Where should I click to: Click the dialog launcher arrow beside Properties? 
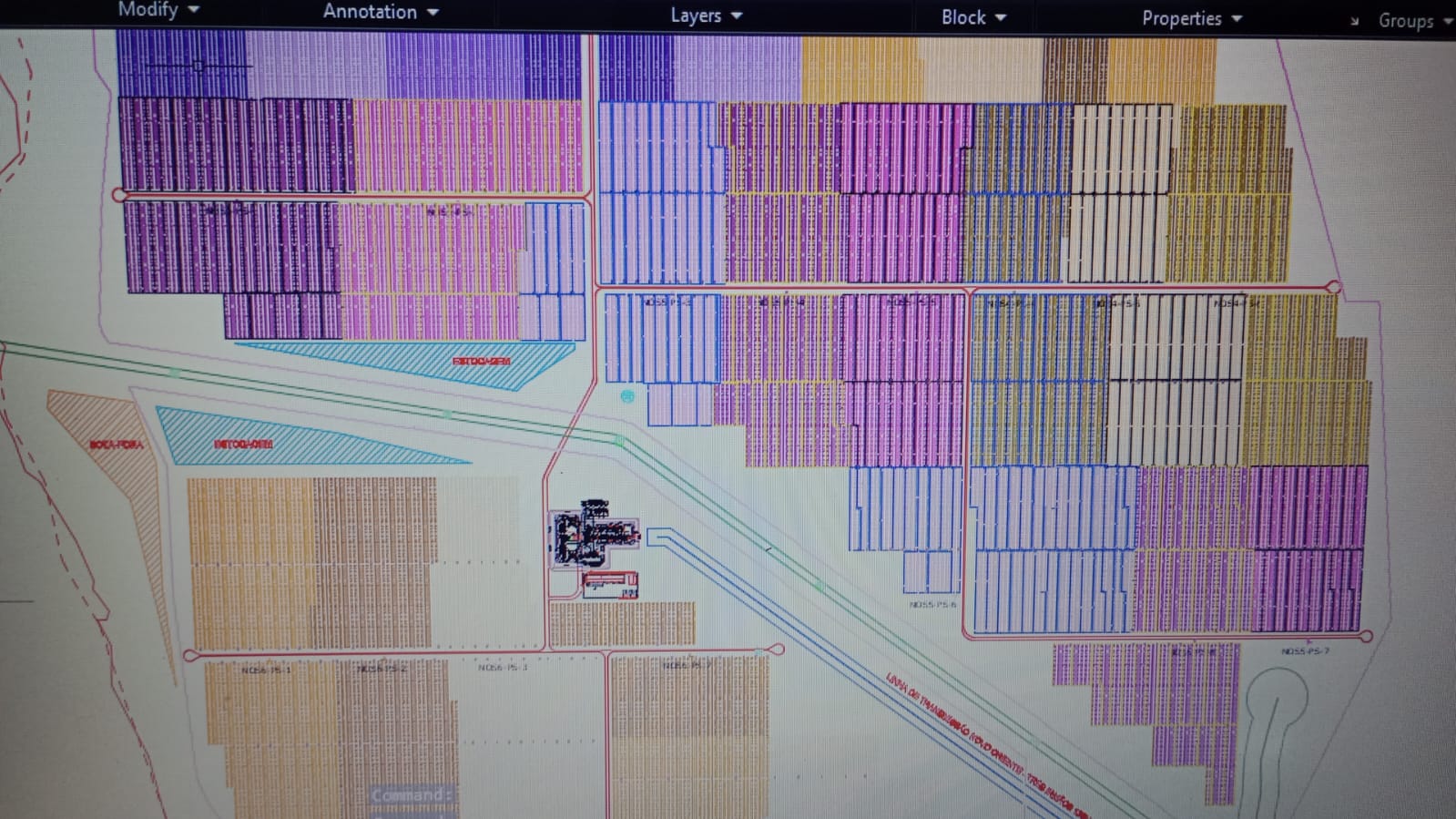[1354, 21]
